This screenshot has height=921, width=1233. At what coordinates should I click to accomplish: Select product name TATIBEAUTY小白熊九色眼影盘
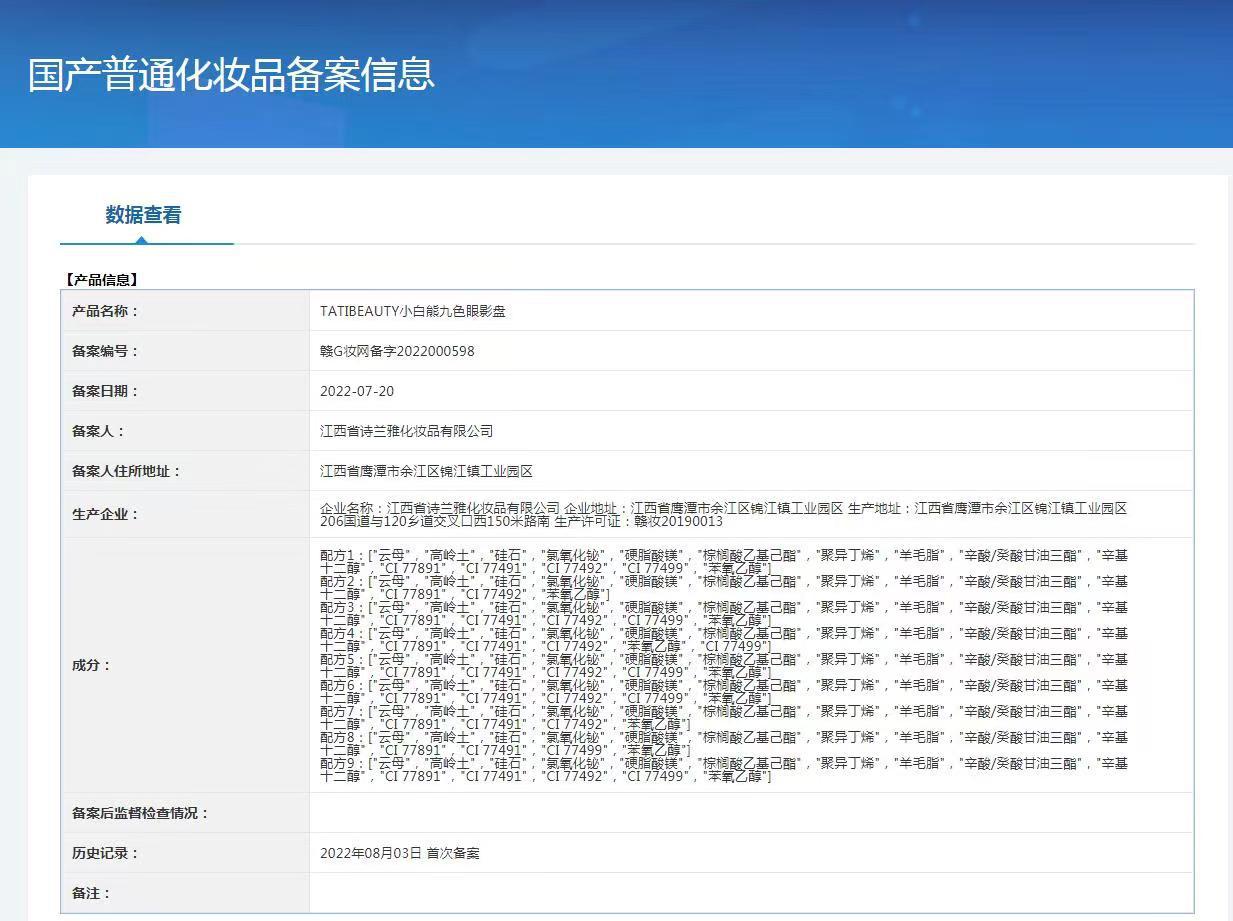(412, 311)
